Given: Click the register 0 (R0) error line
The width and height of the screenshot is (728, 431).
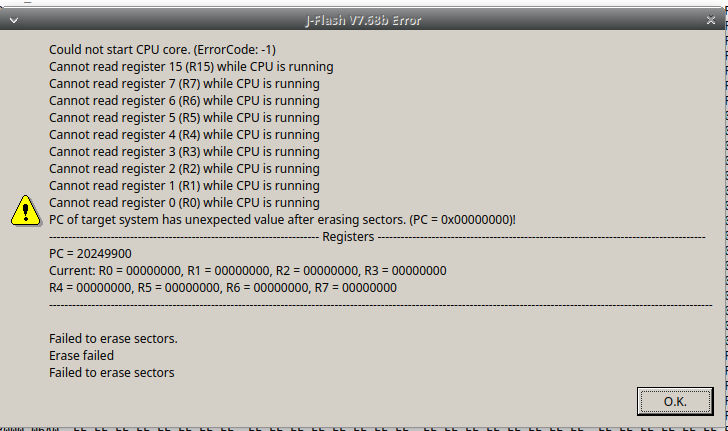Looking at the screenshot, I should 184,202.
